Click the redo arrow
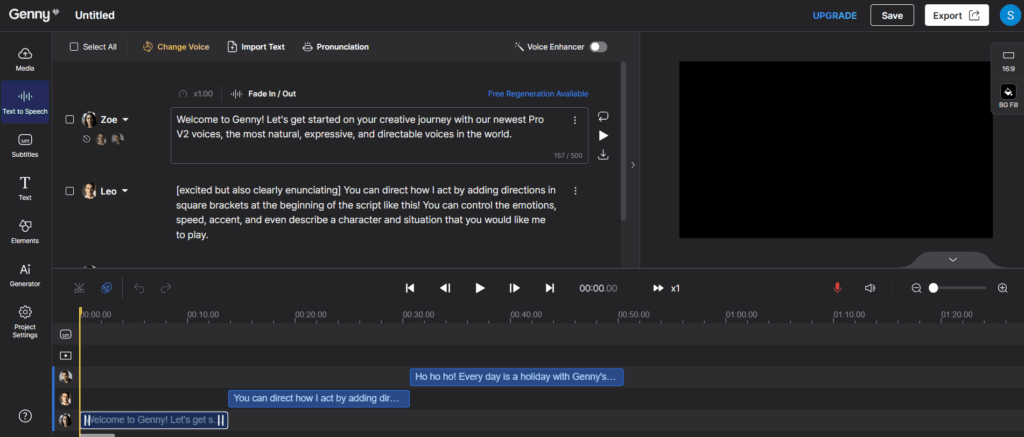 (166, 288)
